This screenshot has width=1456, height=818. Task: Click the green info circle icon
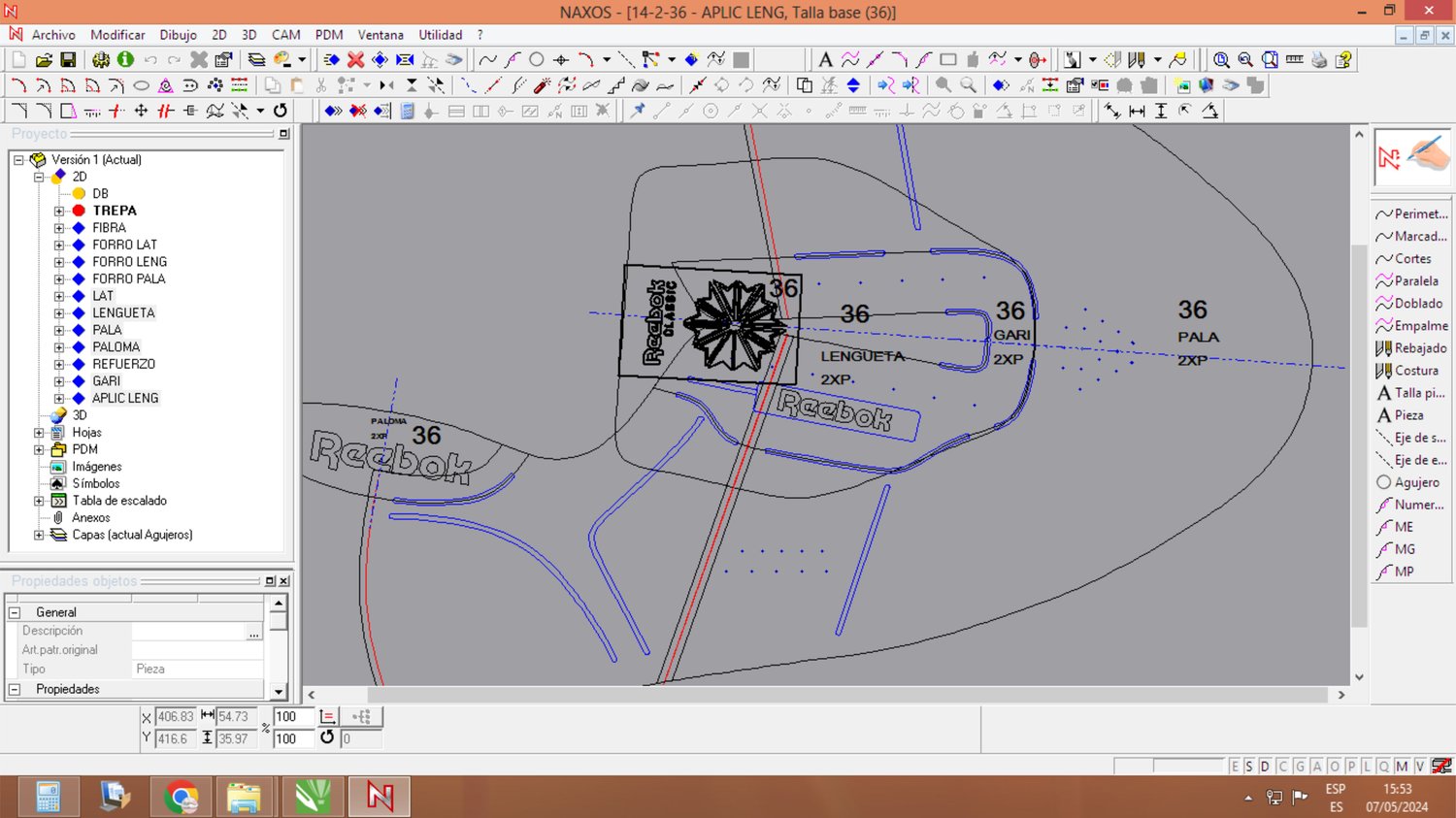click(x=125, y=60)
